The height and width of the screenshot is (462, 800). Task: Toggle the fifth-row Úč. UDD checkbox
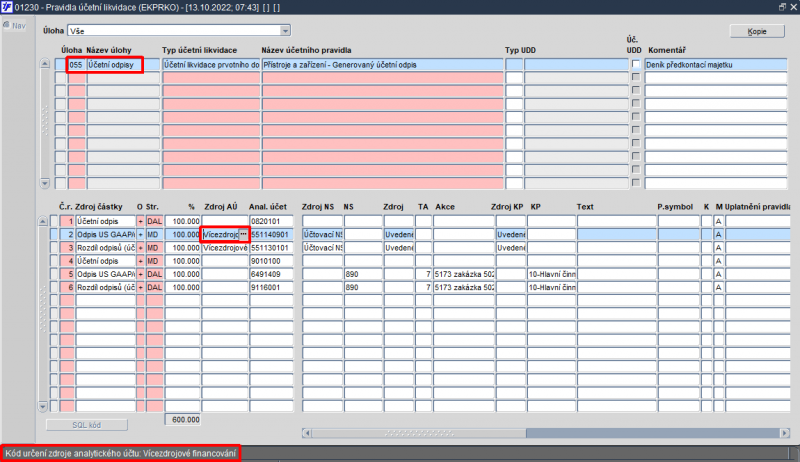point(636,117)
